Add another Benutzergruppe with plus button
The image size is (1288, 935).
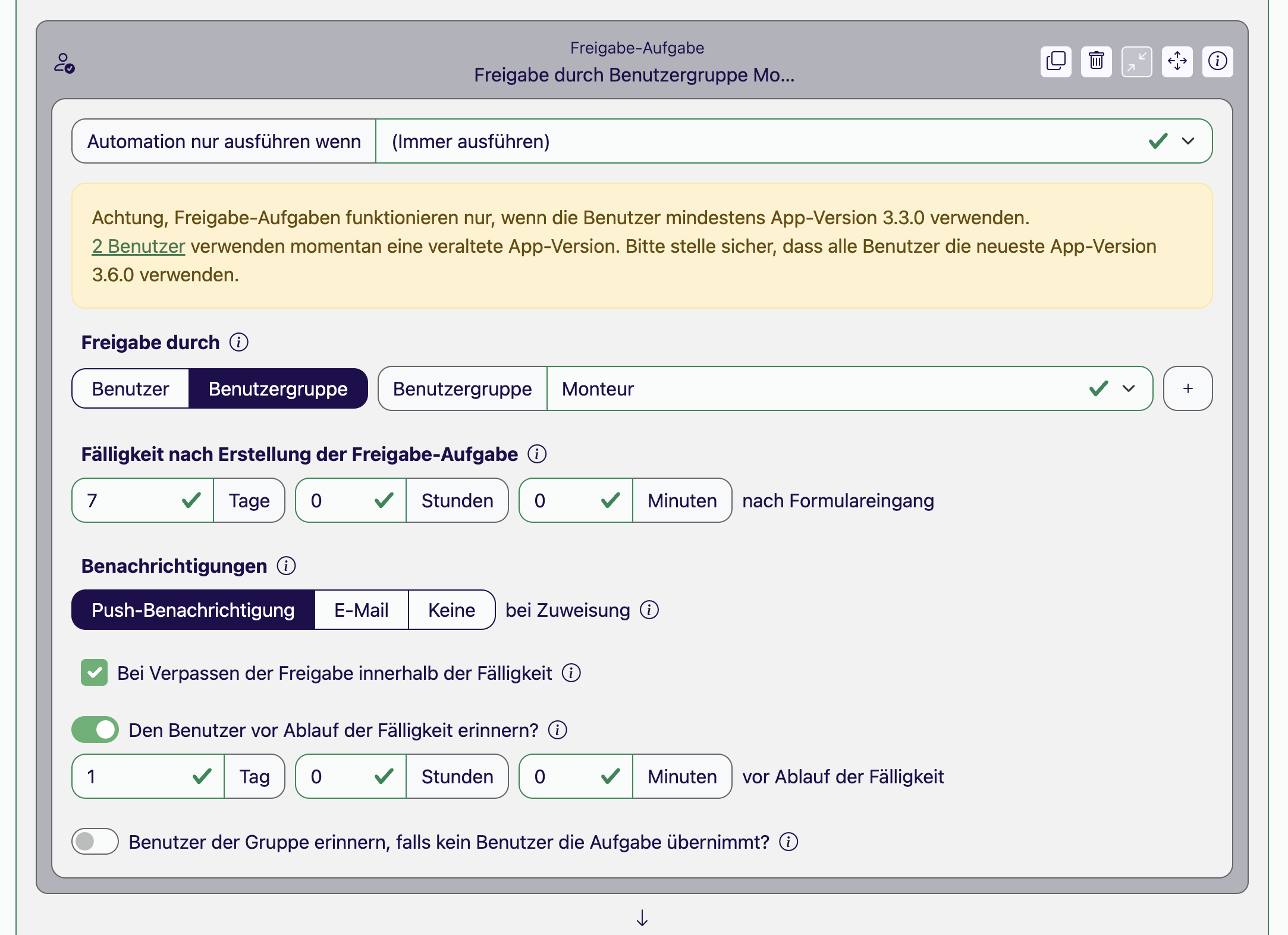(1188, 388)
